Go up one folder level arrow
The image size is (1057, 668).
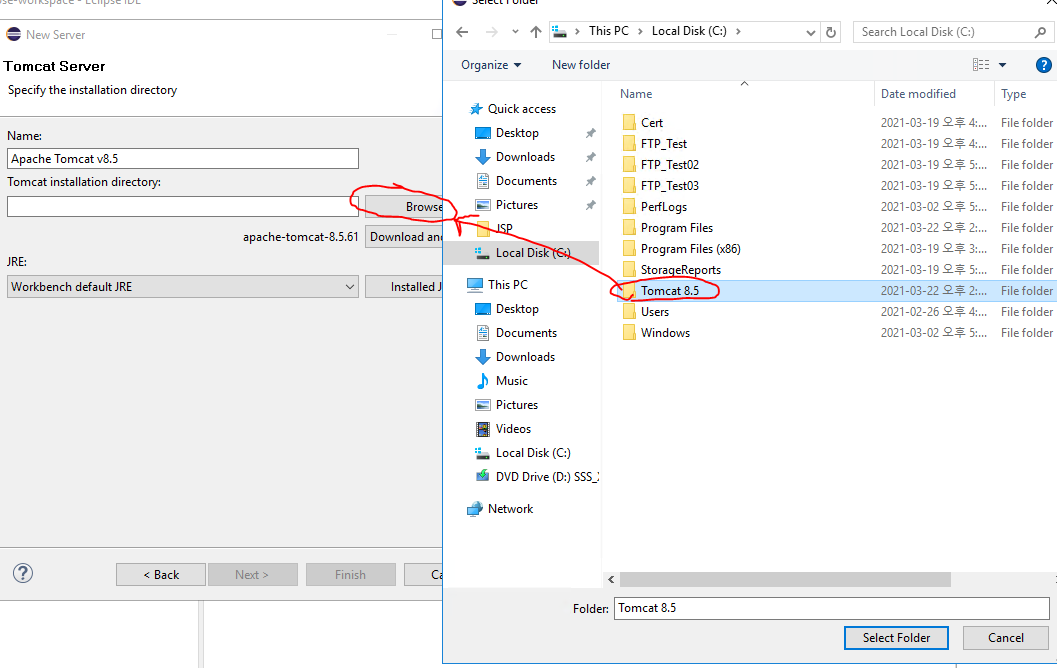535,32
